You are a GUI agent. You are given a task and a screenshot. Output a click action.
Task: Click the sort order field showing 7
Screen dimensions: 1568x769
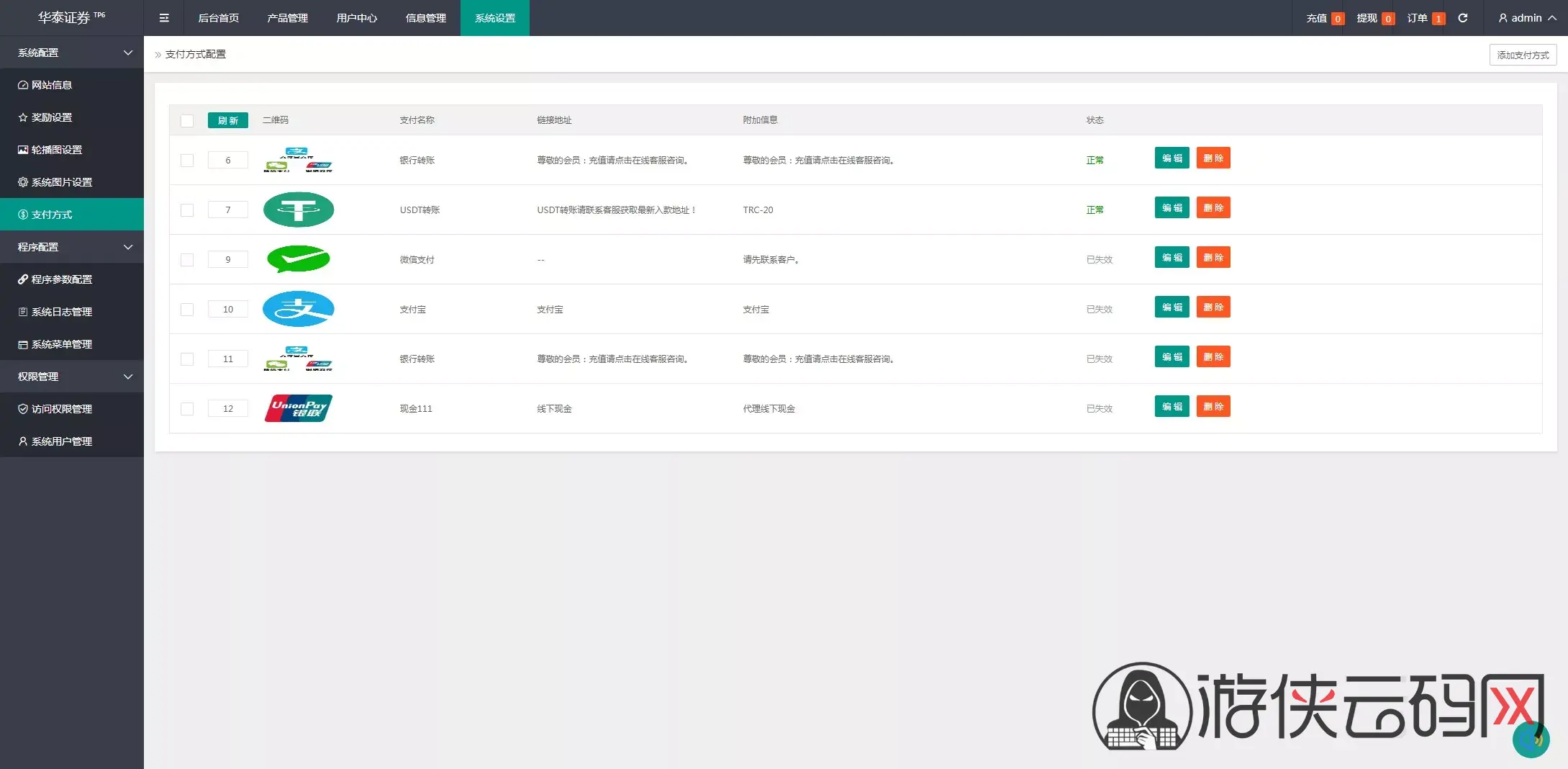[x=228, y=210]
